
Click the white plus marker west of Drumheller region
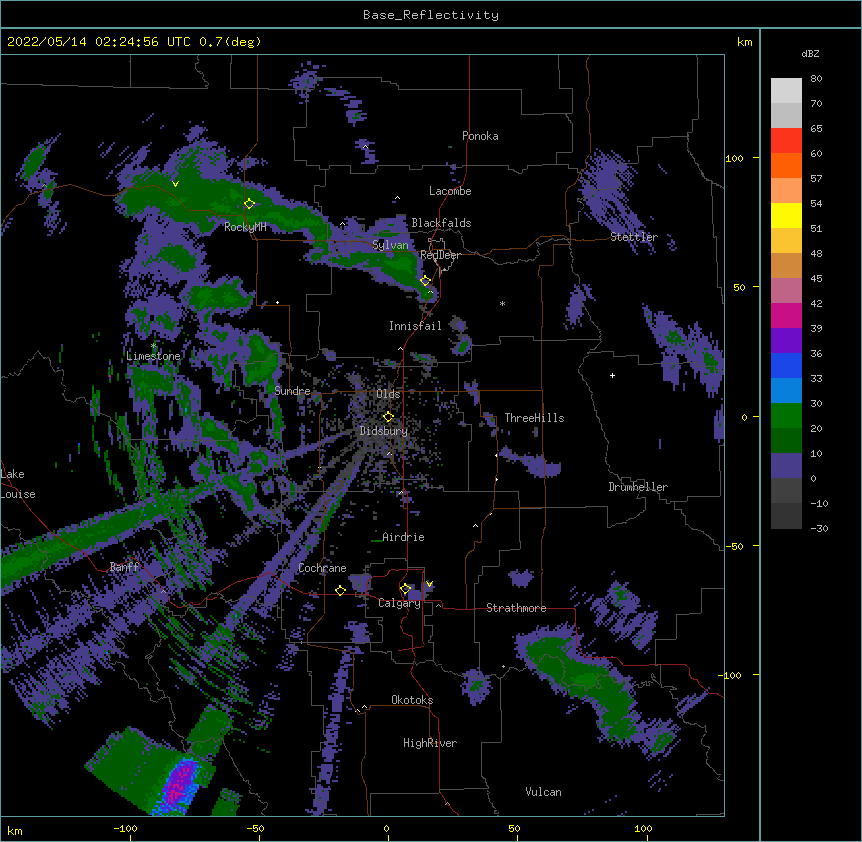(x=612, y=375)
